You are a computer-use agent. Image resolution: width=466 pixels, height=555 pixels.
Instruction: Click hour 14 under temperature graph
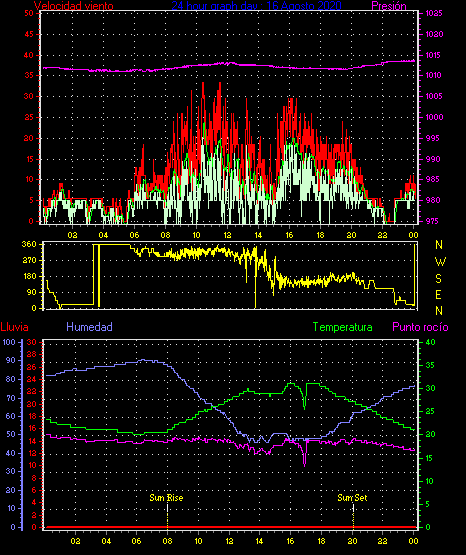[260, 541]
